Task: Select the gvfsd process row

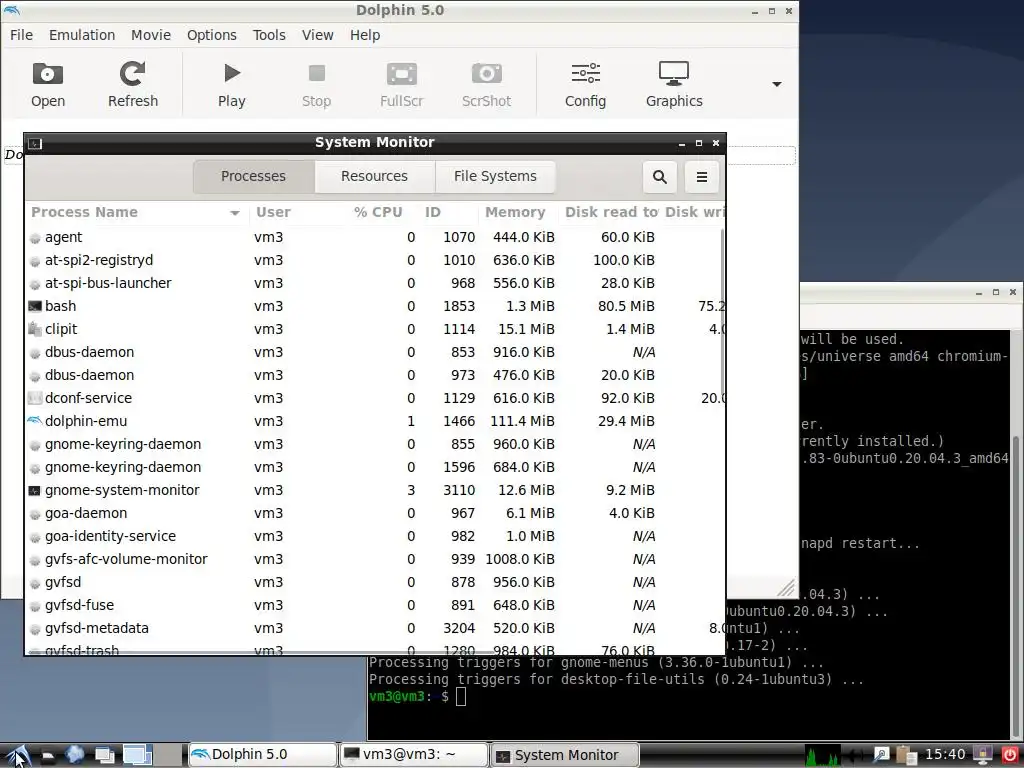Action: pos(374,582)
